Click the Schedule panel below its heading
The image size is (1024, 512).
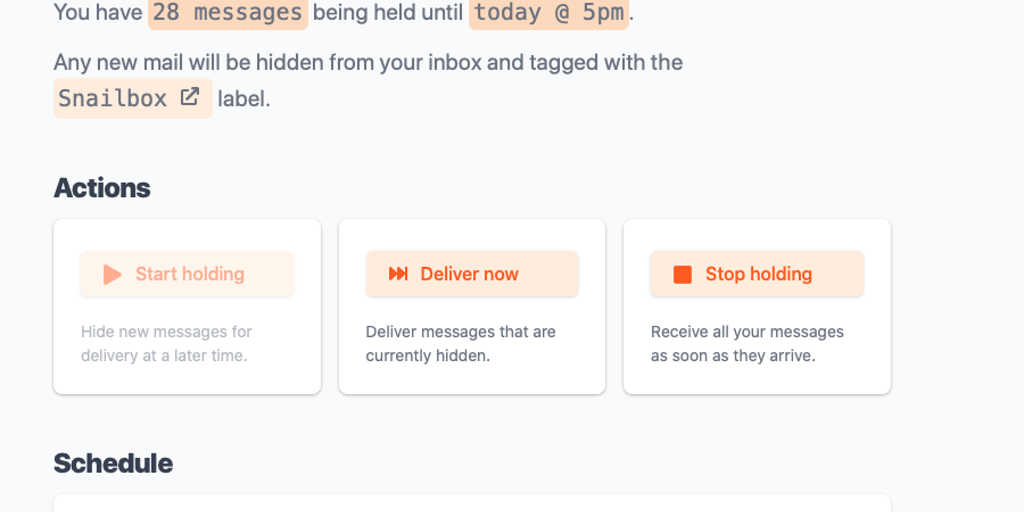point(472,503)
